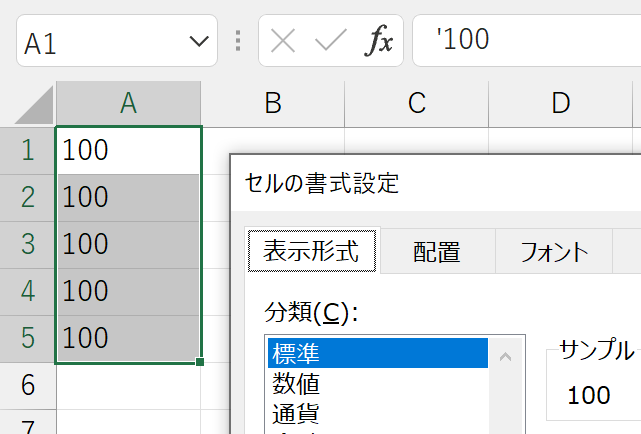
Task: Select the 表示形式 tab
Action: [312, 251]
